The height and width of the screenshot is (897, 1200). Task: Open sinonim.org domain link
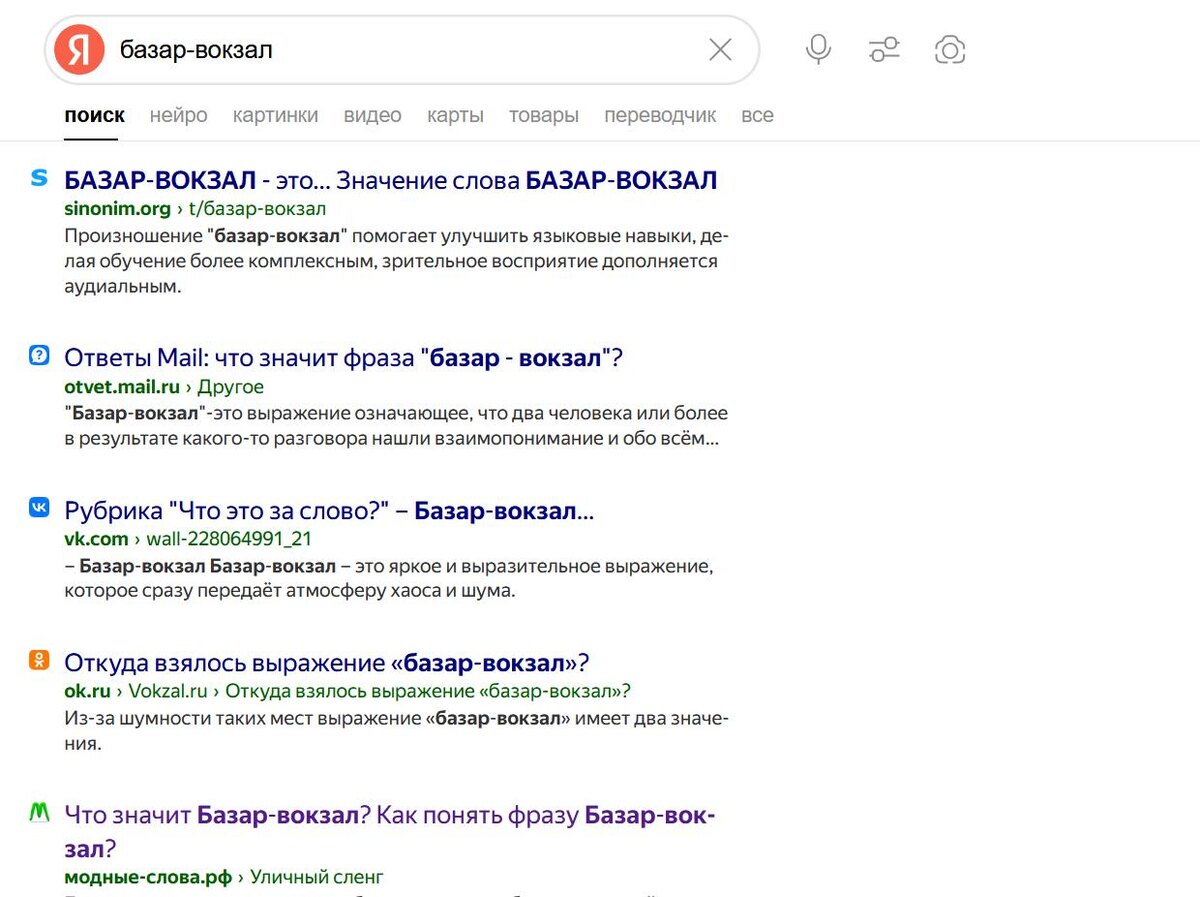117,209
